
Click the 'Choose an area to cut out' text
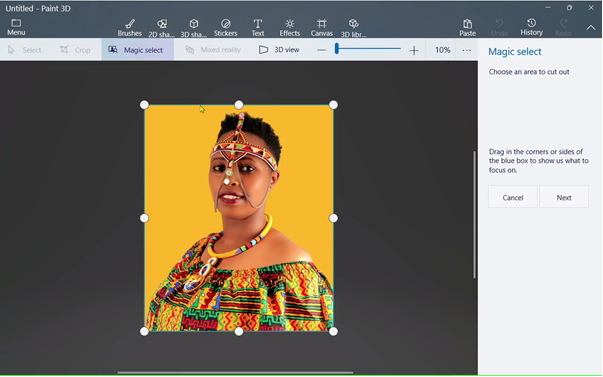pos(529,72)
